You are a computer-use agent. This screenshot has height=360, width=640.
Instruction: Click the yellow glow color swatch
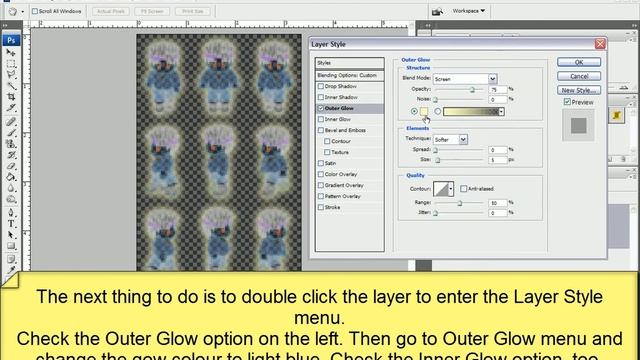point(424,111)
